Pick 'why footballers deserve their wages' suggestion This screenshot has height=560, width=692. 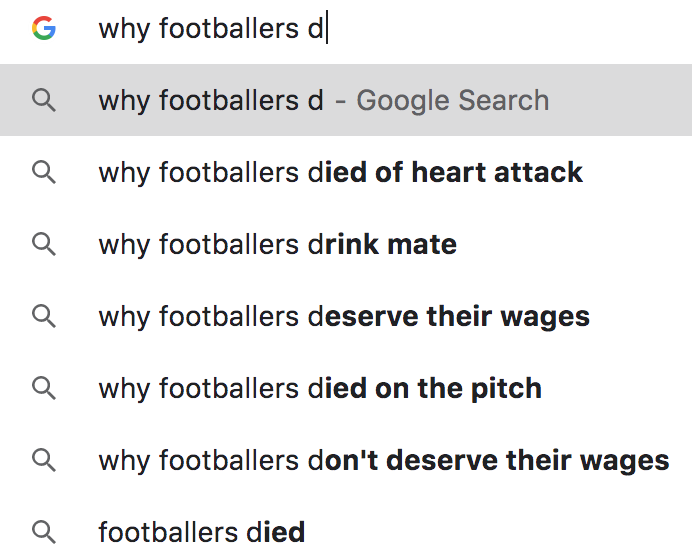coord(346,316)
